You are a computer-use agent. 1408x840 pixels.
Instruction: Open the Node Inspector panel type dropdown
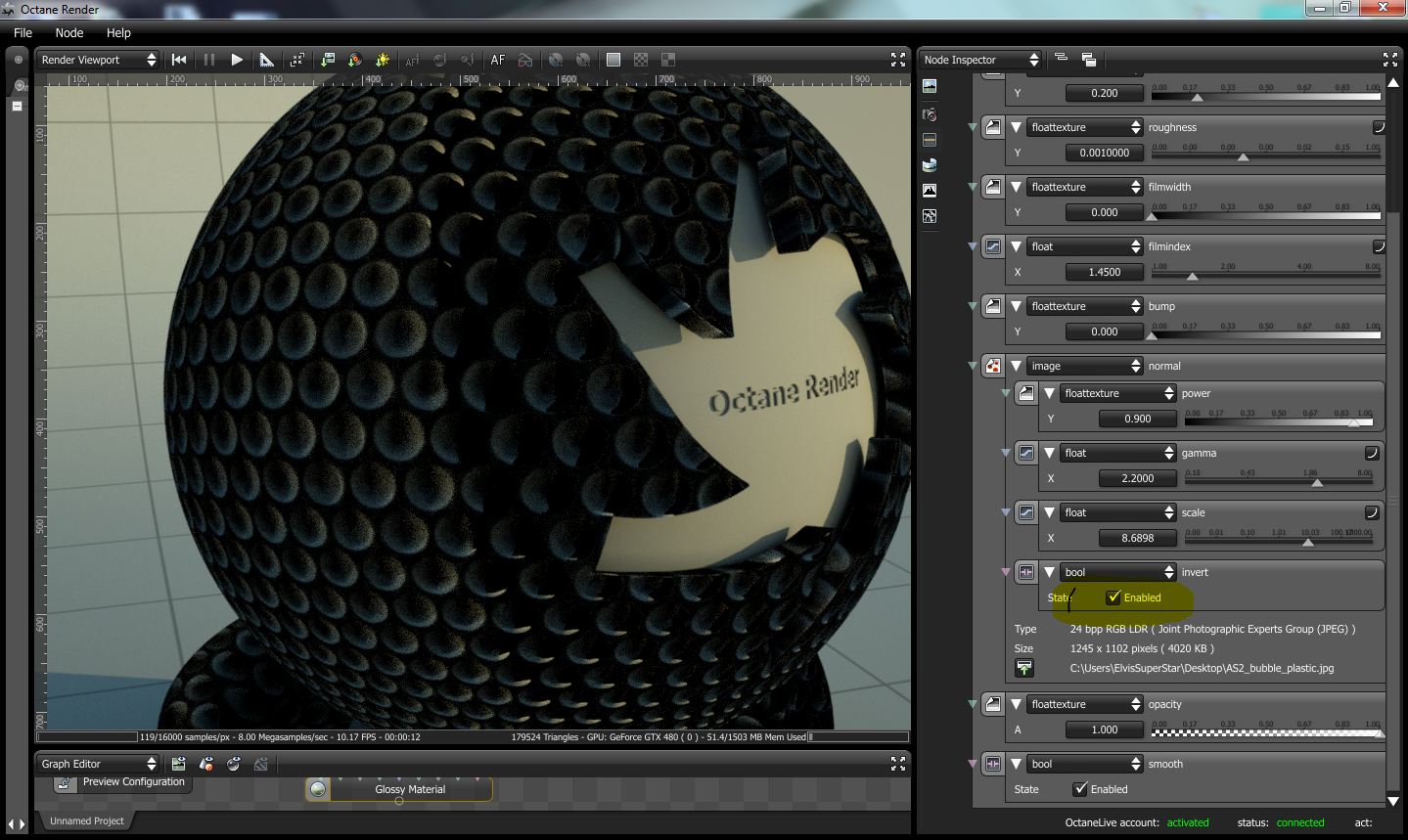(x=980, y=60)
